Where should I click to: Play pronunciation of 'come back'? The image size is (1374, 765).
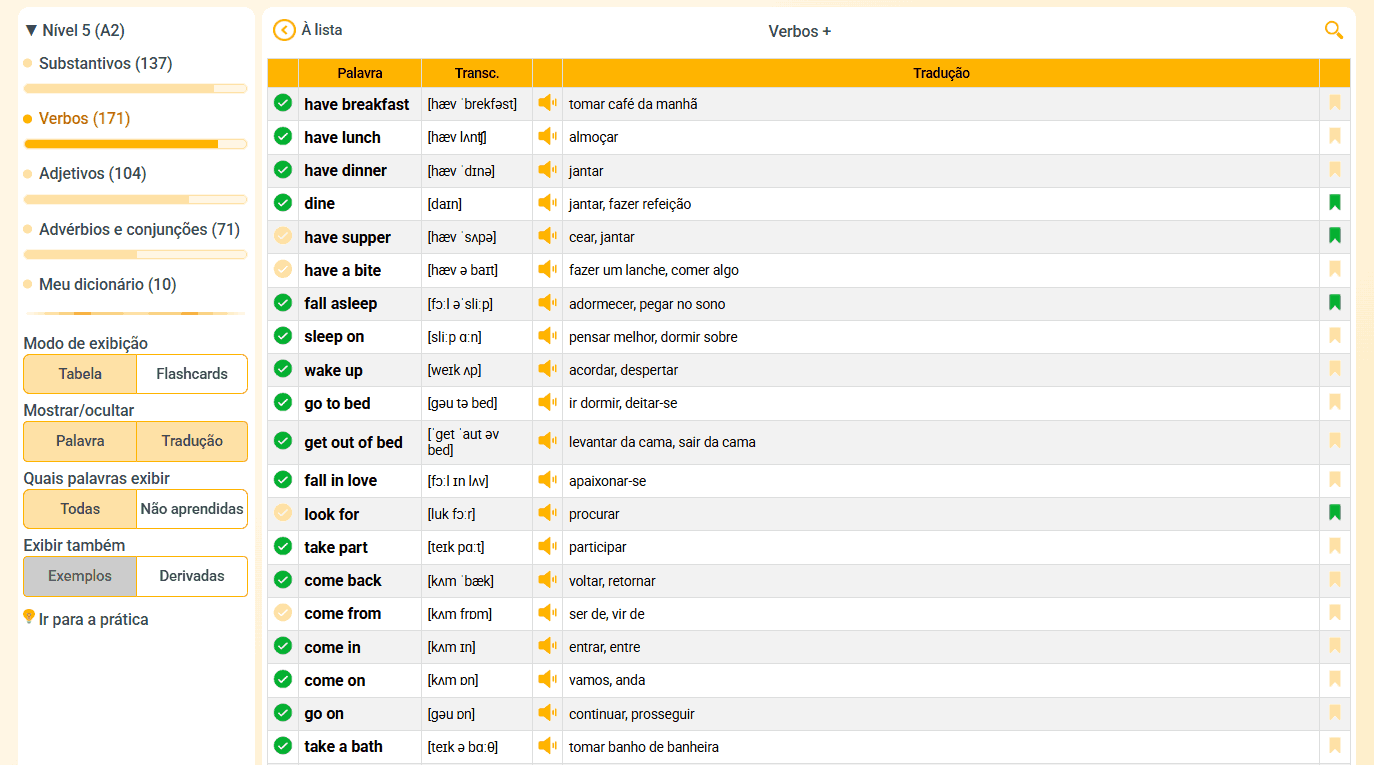click(x=547, y=579)
